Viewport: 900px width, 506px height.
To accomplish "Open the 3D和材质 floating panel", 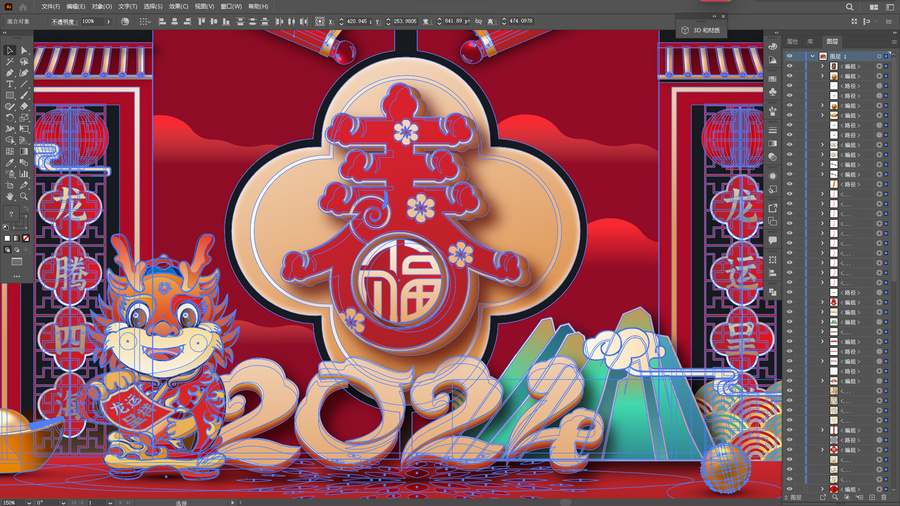I will coord(701,30).
